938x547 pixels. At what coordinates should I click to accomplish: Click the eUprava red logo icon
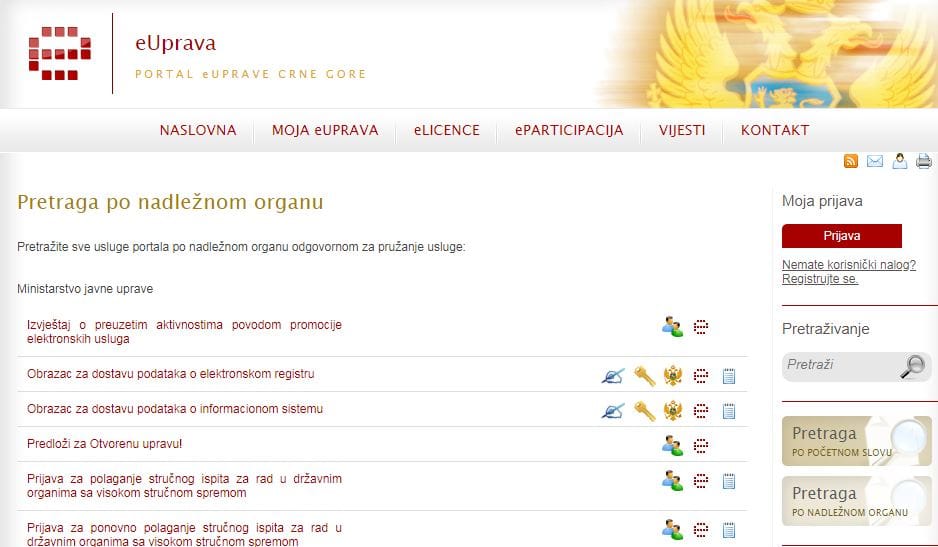coord(60,53)
